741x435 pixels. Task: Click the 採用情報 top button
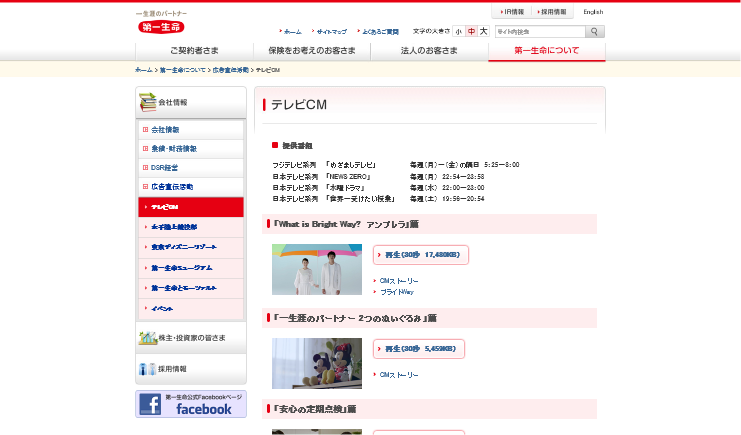552,12
